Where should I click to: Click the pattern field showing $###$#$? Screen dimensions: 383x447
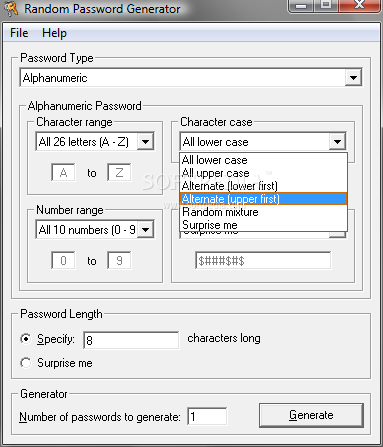263,260
